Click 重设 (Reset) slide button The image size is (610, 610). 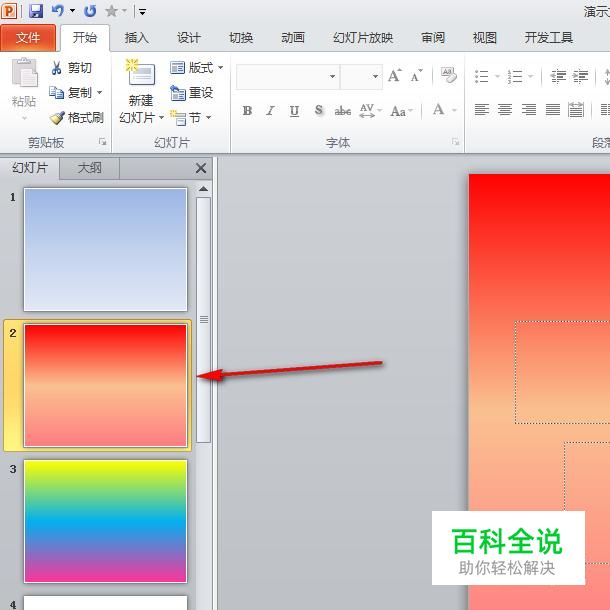point(192,93)
